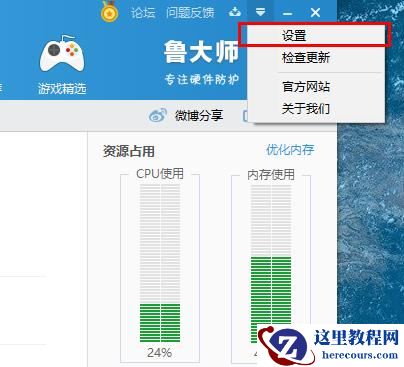Click 优化内存 link
This screenshot has width=404, height=367.
point(290,150)
